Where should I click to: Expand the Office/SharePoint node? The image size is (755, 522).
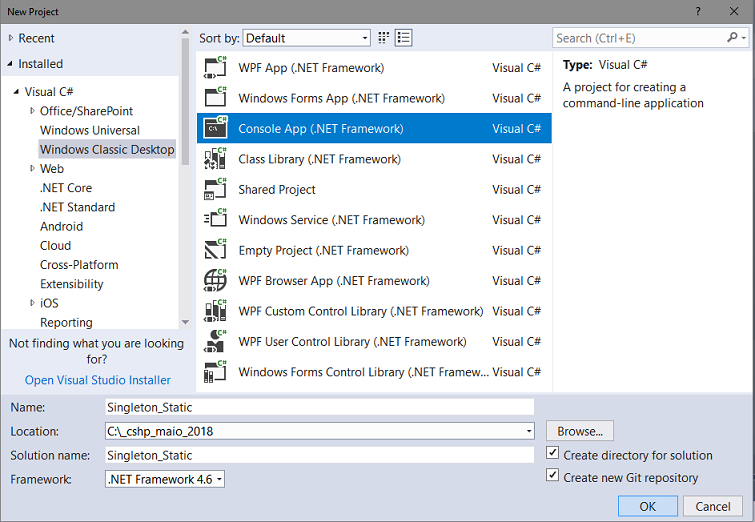[x=32, y=111]
